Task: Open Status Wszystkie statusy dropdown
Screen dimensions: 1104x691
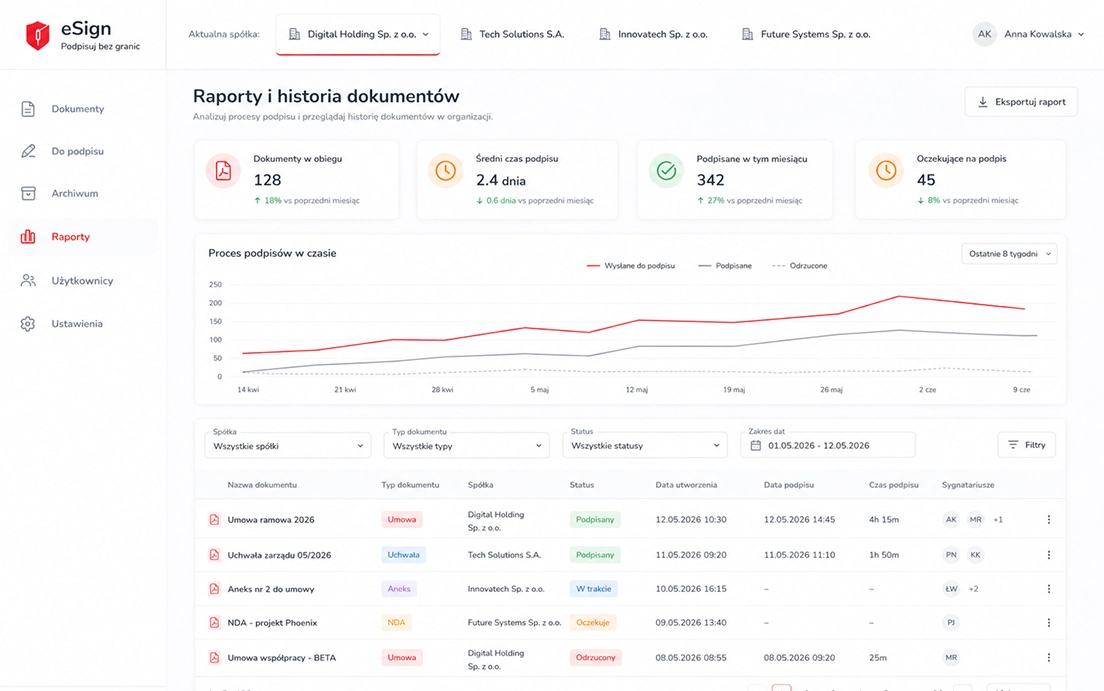Action: 645,445
